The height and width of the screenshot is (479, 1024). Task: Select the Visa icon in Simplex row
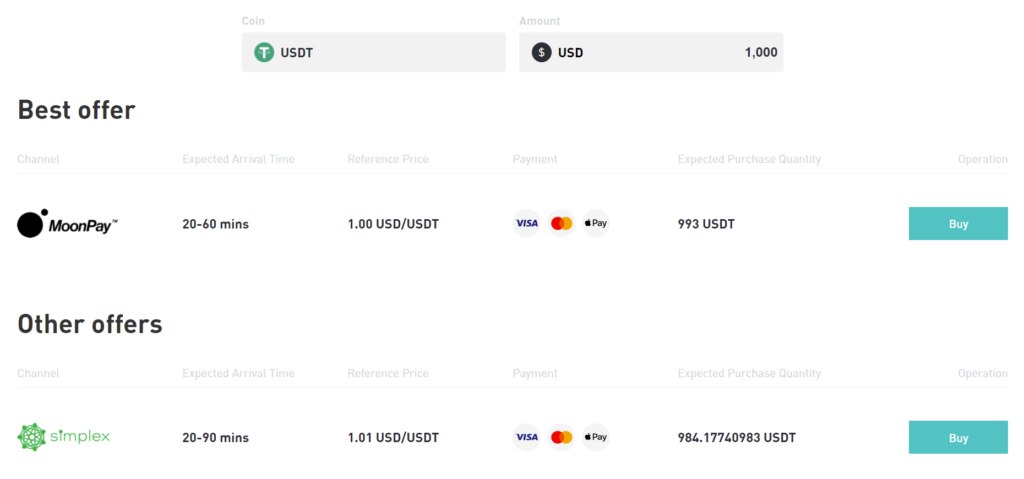(526, 437)
